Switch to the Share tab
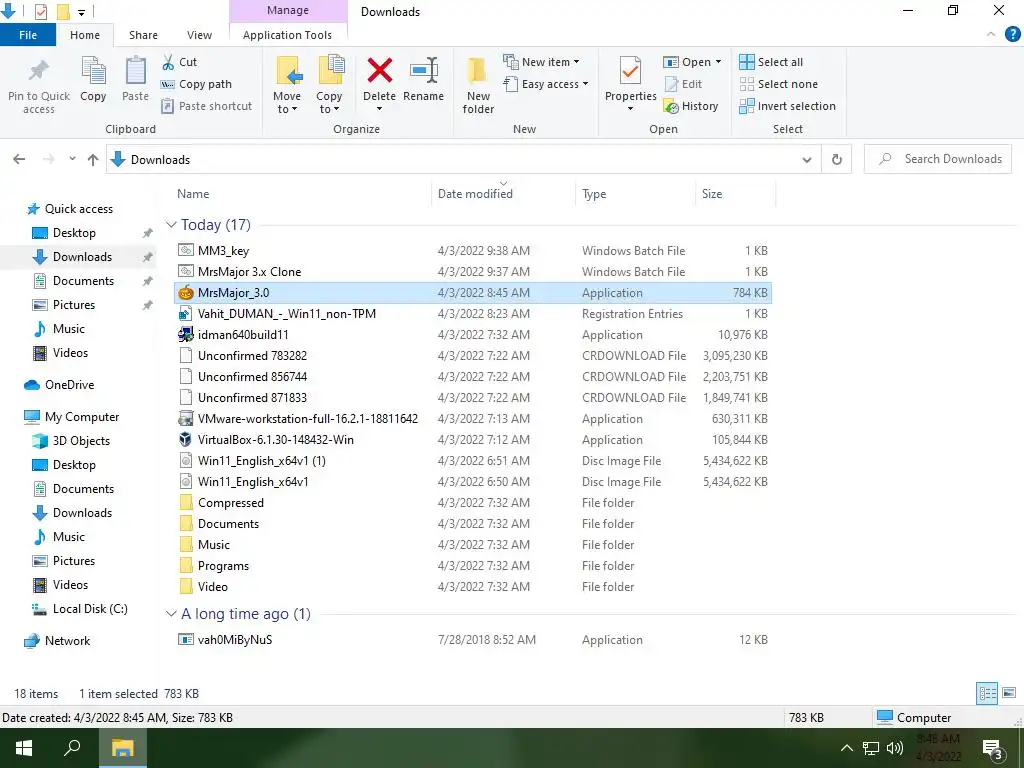Image resolution: width=1024 pixels, height=768 pixels. pos(143,35)
